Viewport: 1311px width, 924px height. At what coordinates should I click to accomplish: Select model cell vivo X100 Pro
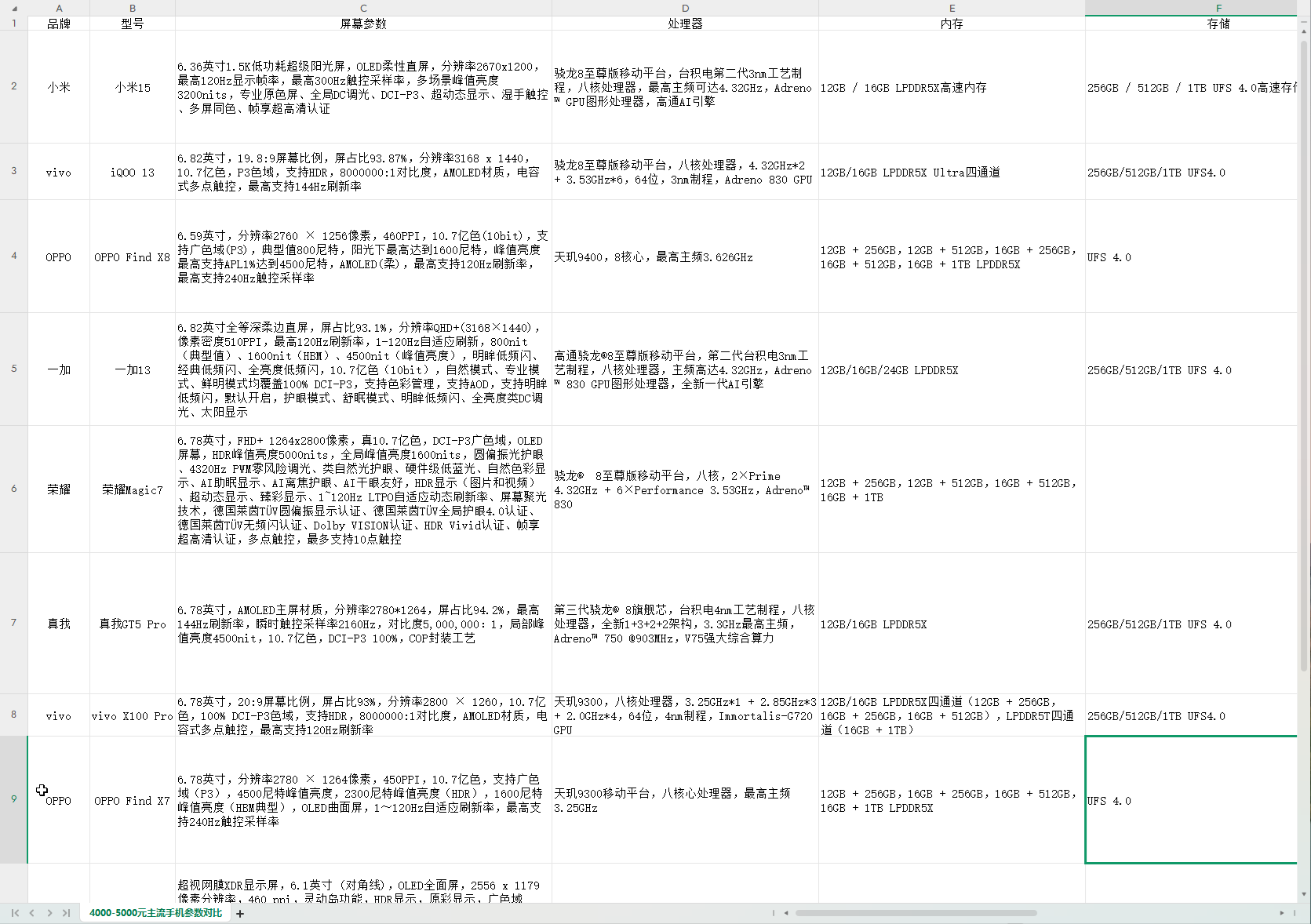pyautogui.click(x=133, y=715)
